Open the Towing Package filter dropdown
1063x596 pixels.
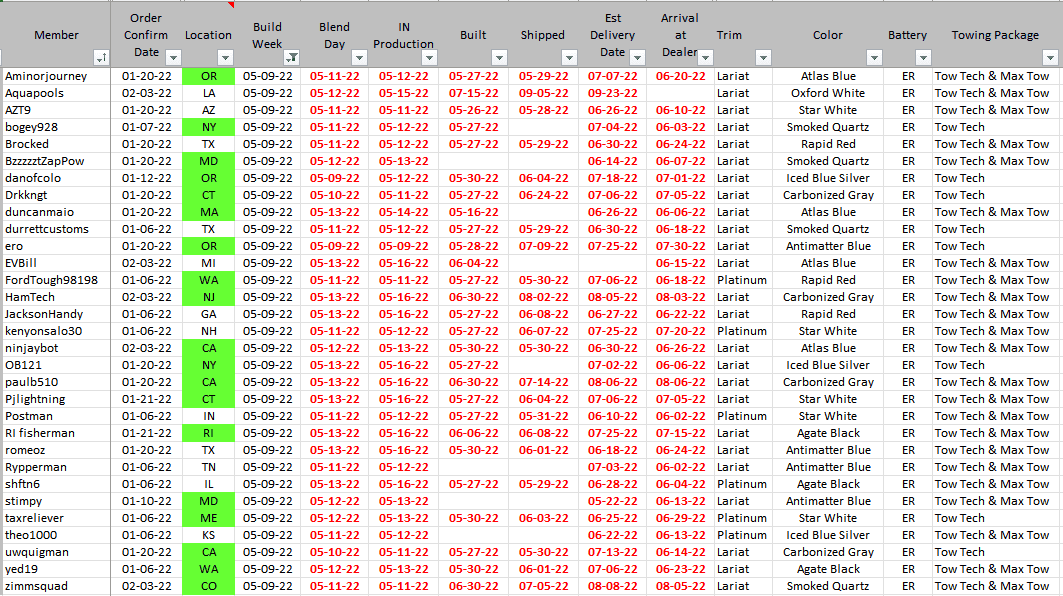click(x=1049, y=58)
